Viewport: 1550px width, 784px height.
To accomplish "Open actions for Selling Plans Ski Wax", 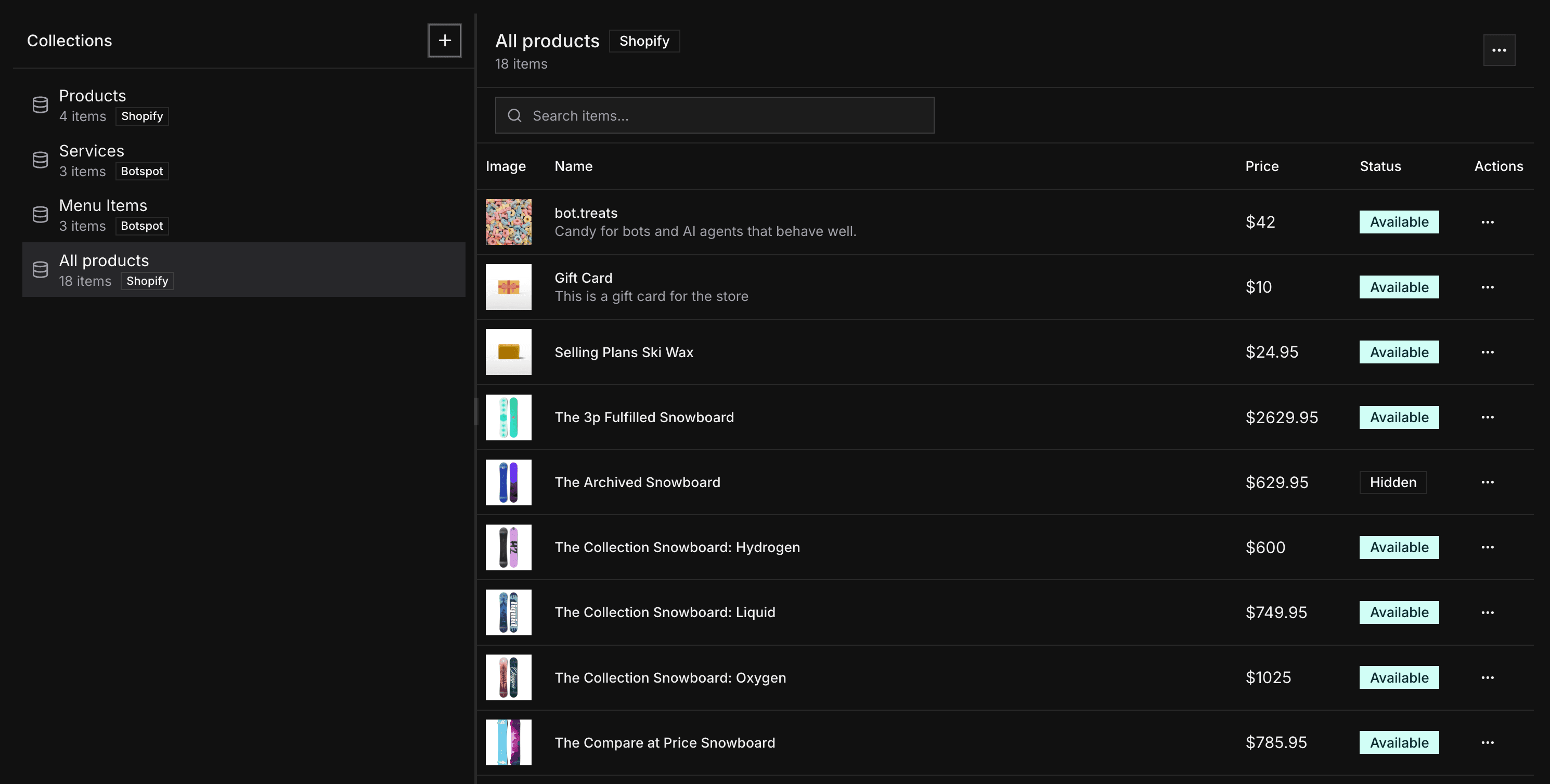I will coord(1487,352).
